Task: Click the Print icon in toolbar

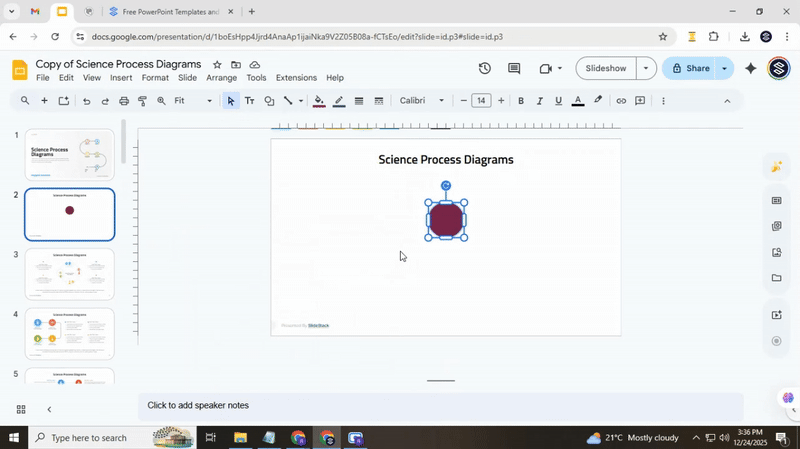Action: pyautogui.click(x=124, y=101)
